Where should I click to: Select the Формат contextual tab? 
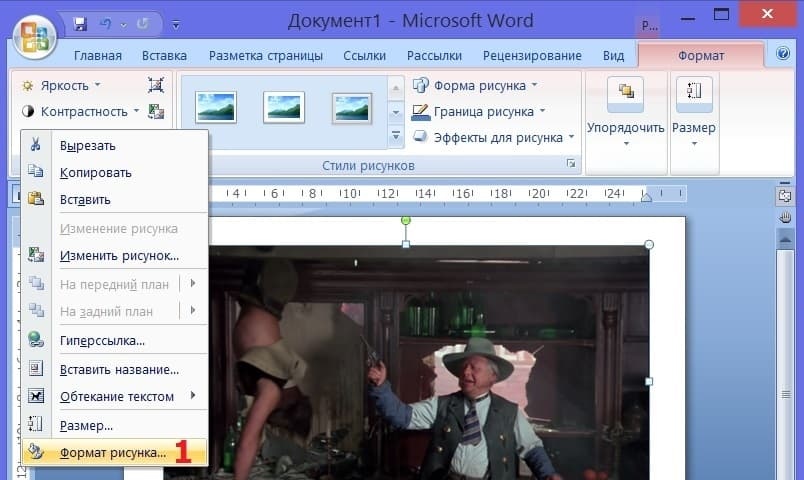701,55
